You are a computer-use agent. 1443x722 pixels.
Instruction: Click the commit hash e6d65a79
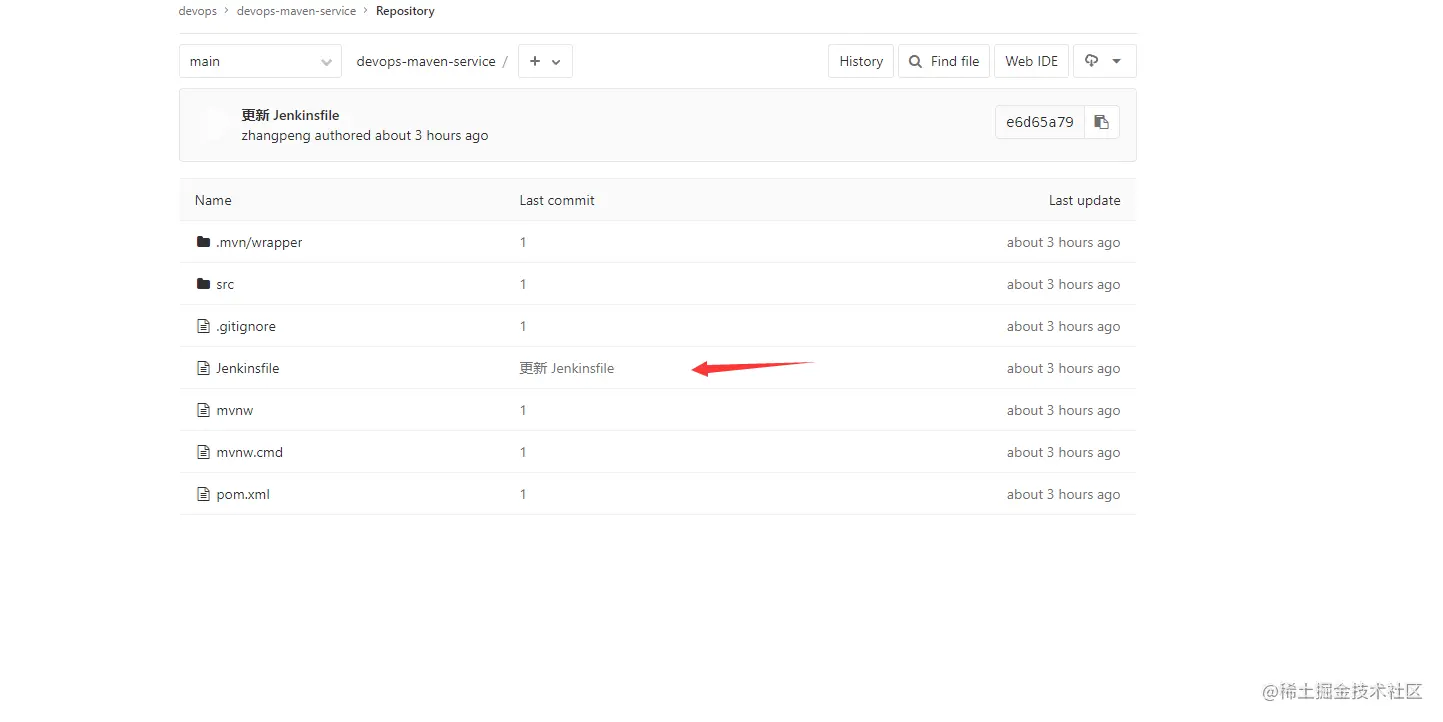(x=1040, y=122)
